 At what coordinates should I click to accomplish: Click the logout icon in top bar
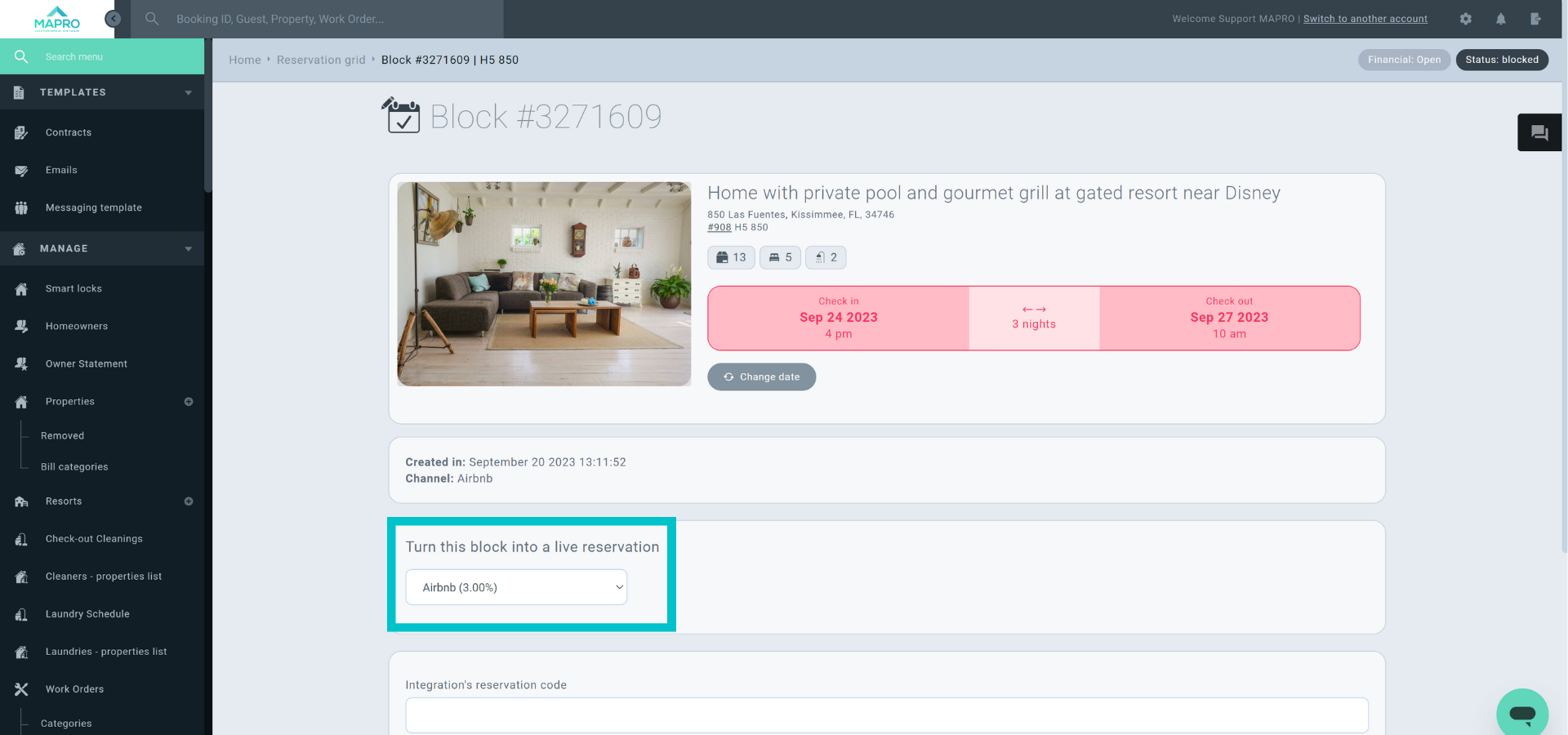click(1535, 19)
